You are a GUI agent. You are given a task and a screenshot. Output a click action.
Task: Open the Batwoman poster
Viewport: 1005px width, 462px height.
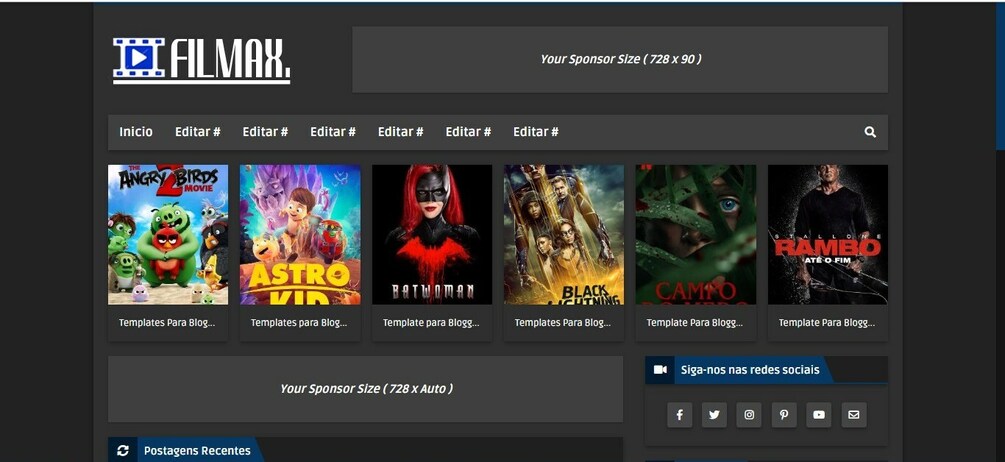point(432,235)
